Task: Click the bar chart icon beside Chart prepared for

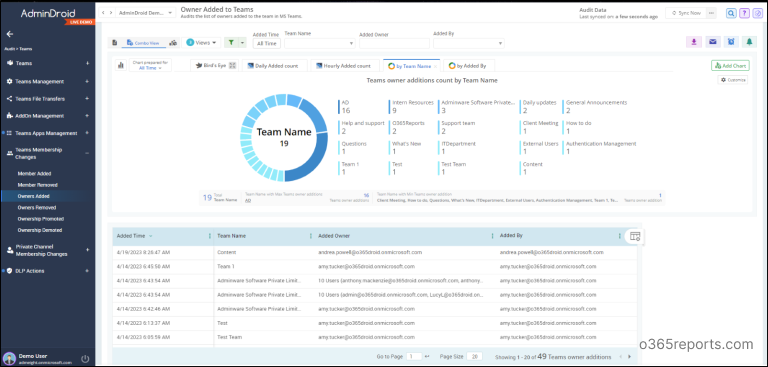Action: click(120, 65)
